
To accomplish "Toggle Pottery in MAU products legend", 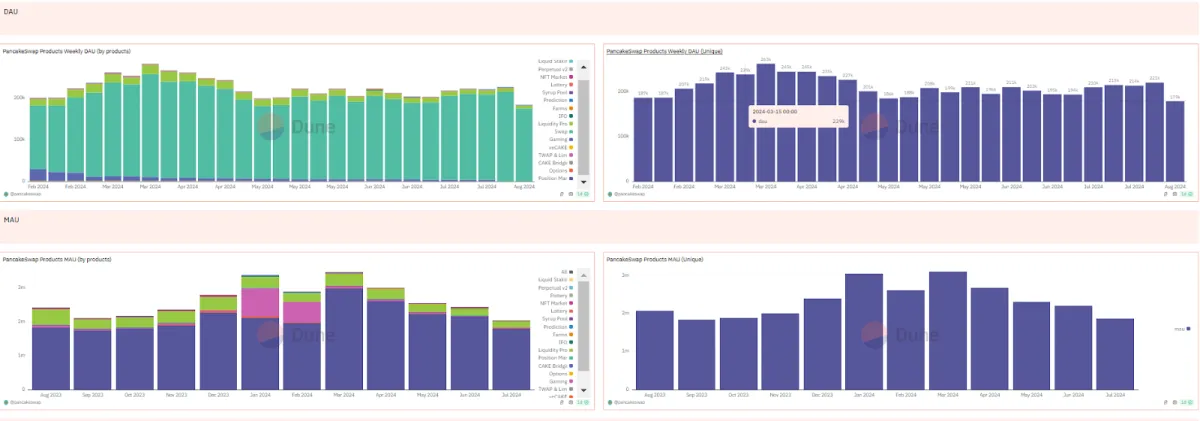I will [561, 295].
